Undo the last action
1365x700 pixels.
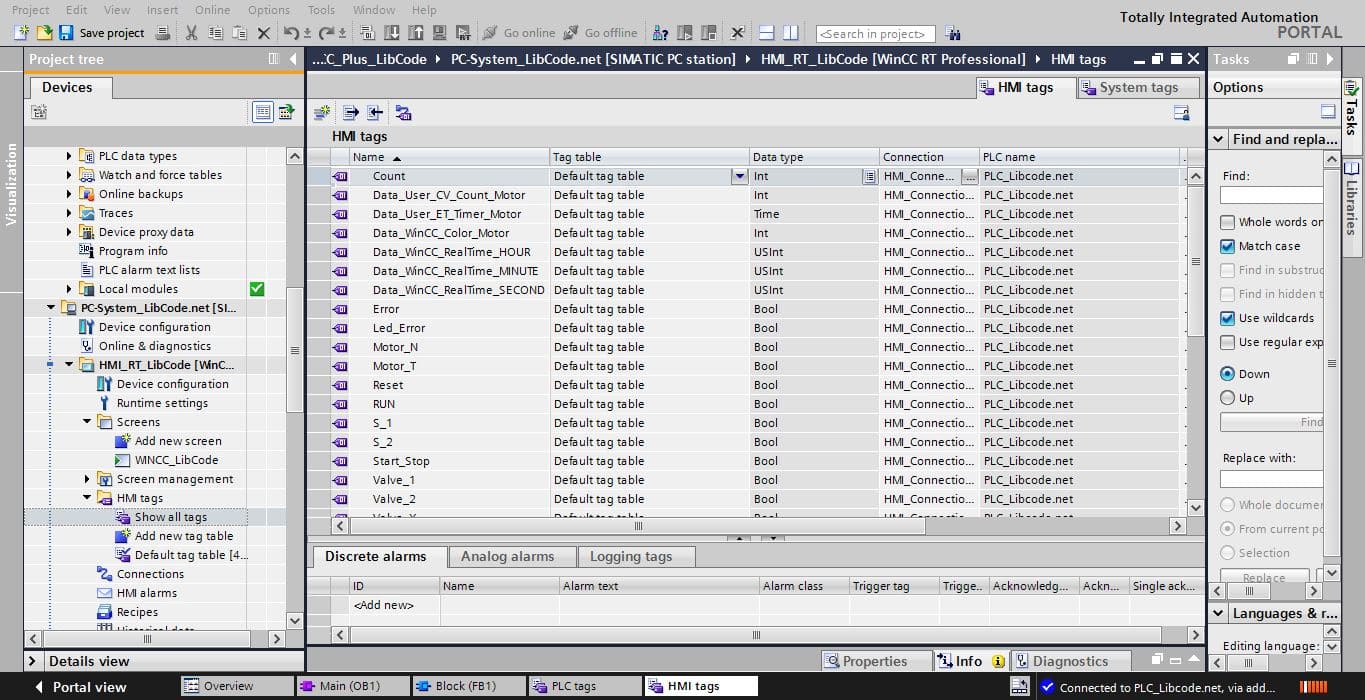coord(291,33)
